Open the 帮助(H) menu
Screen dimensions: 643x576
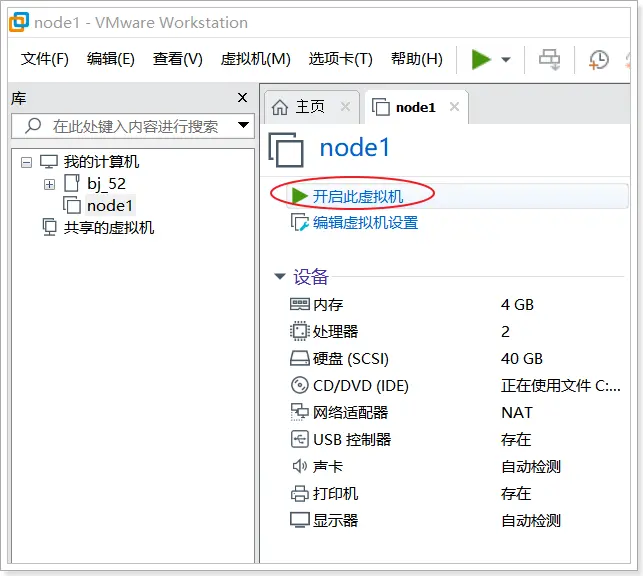(417, 59)
